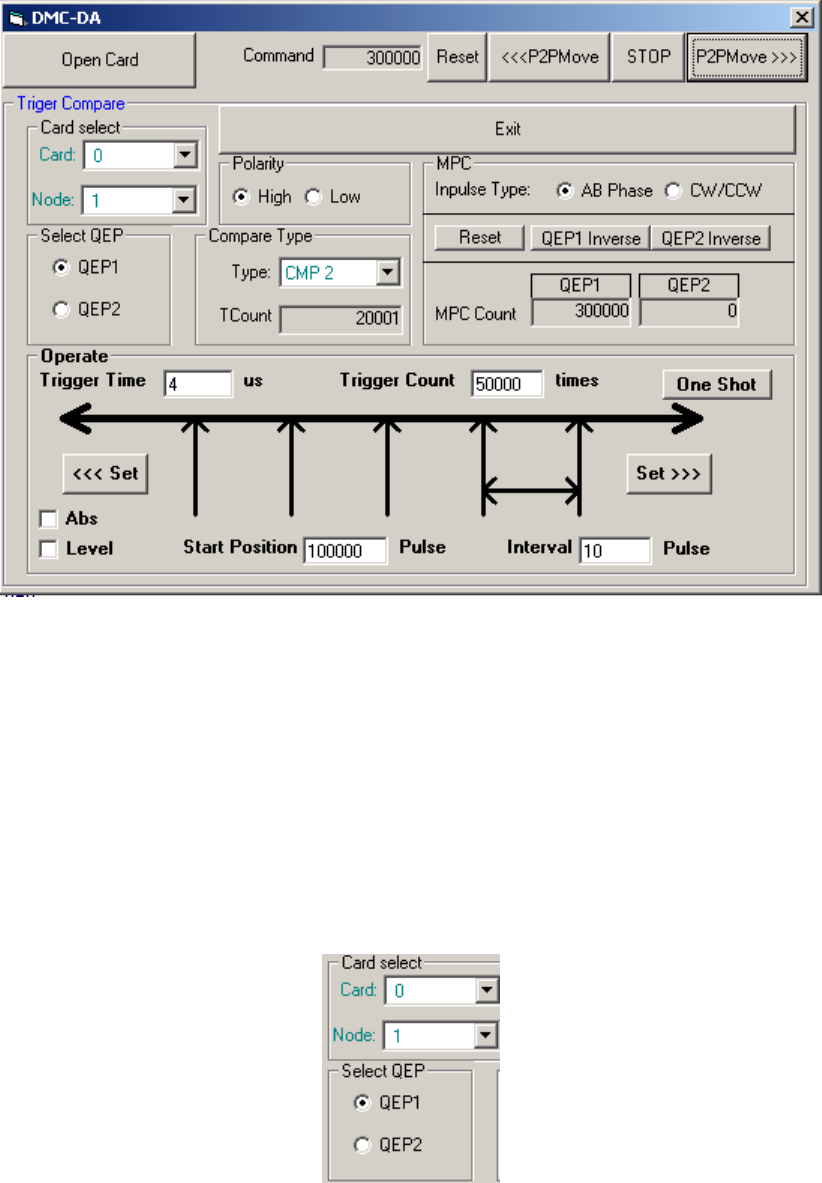Click Reset next to the Command field
This screenshot has width=822, height=1183.
point(457,57)
